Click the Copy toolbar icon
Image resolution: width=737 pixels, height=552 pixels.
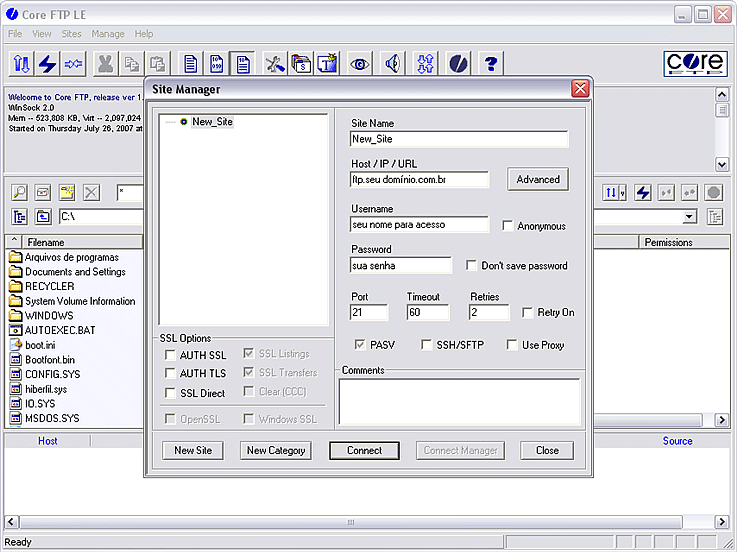tap(132, 63)
